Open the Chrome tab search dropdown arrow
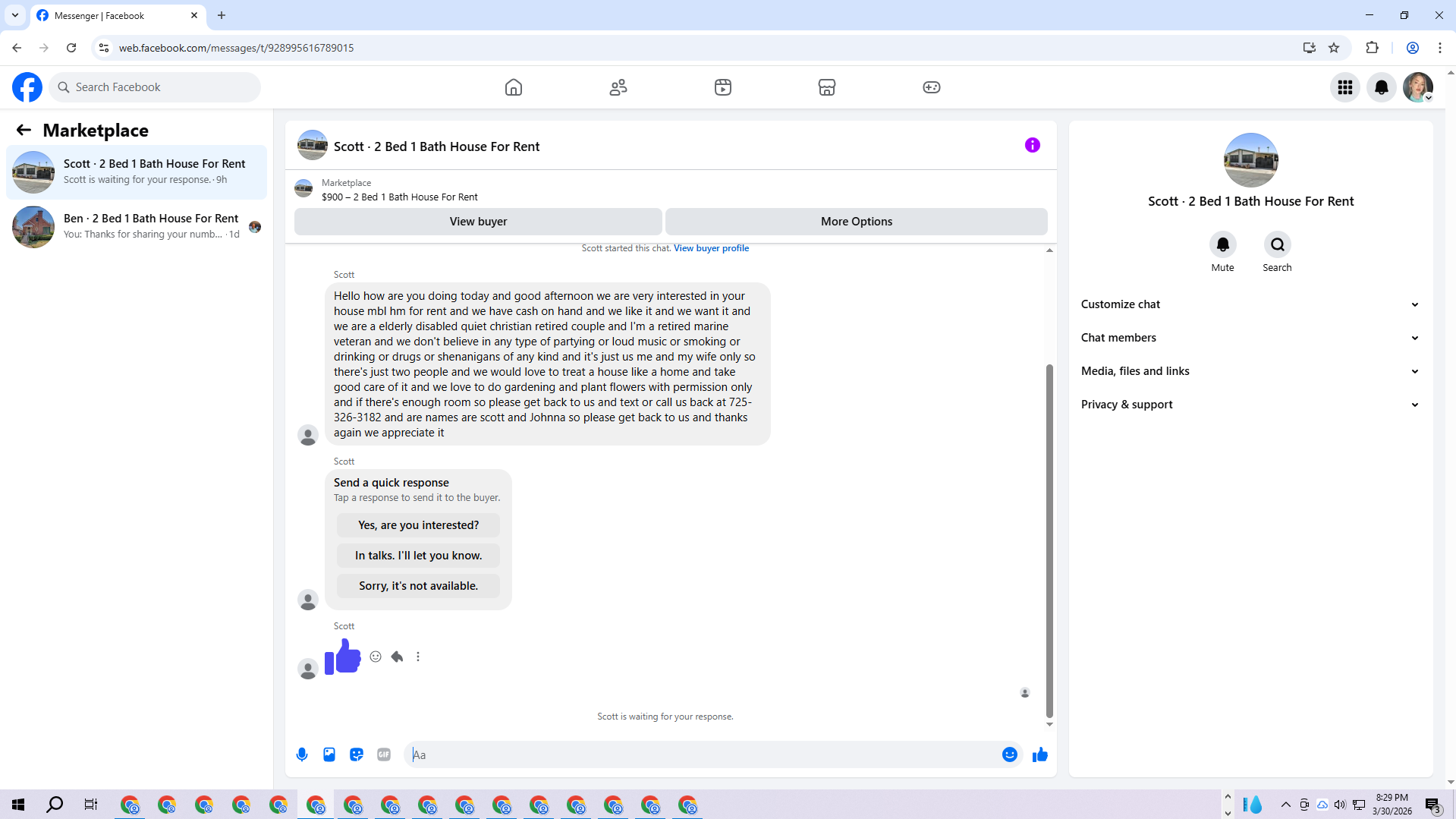This screenshot has width=1456, height=819. coord(15,15)
